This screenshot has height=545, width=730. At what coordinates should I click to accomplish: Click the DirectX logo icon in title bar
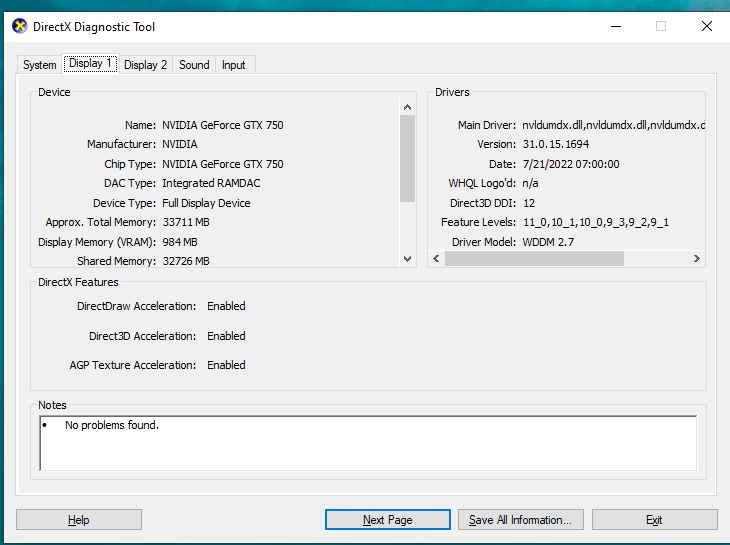coord(20,27)
